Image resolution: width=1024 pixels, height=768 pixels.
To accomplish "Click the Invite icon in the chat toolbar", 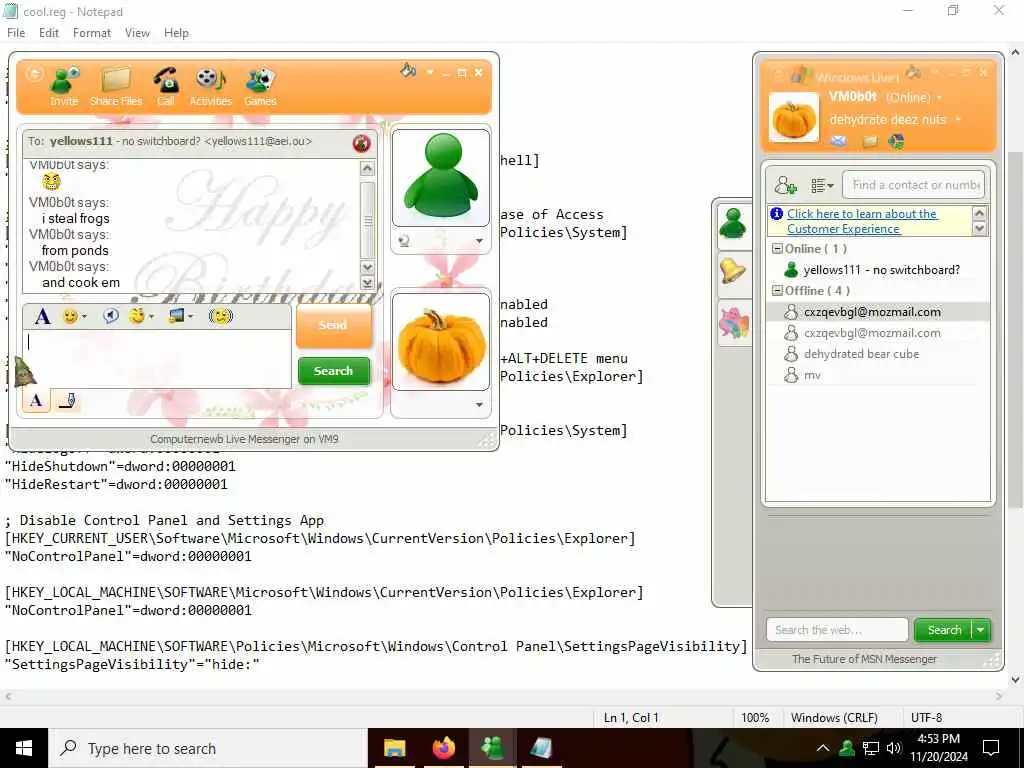I will [x=65, y=86].
